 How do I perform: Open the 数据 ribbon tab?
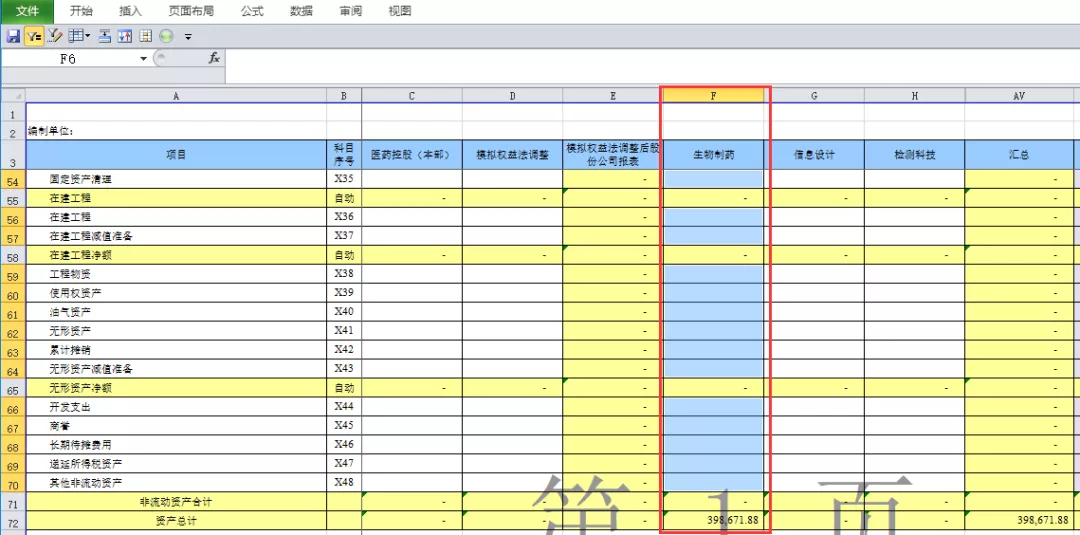coord(301,11)
